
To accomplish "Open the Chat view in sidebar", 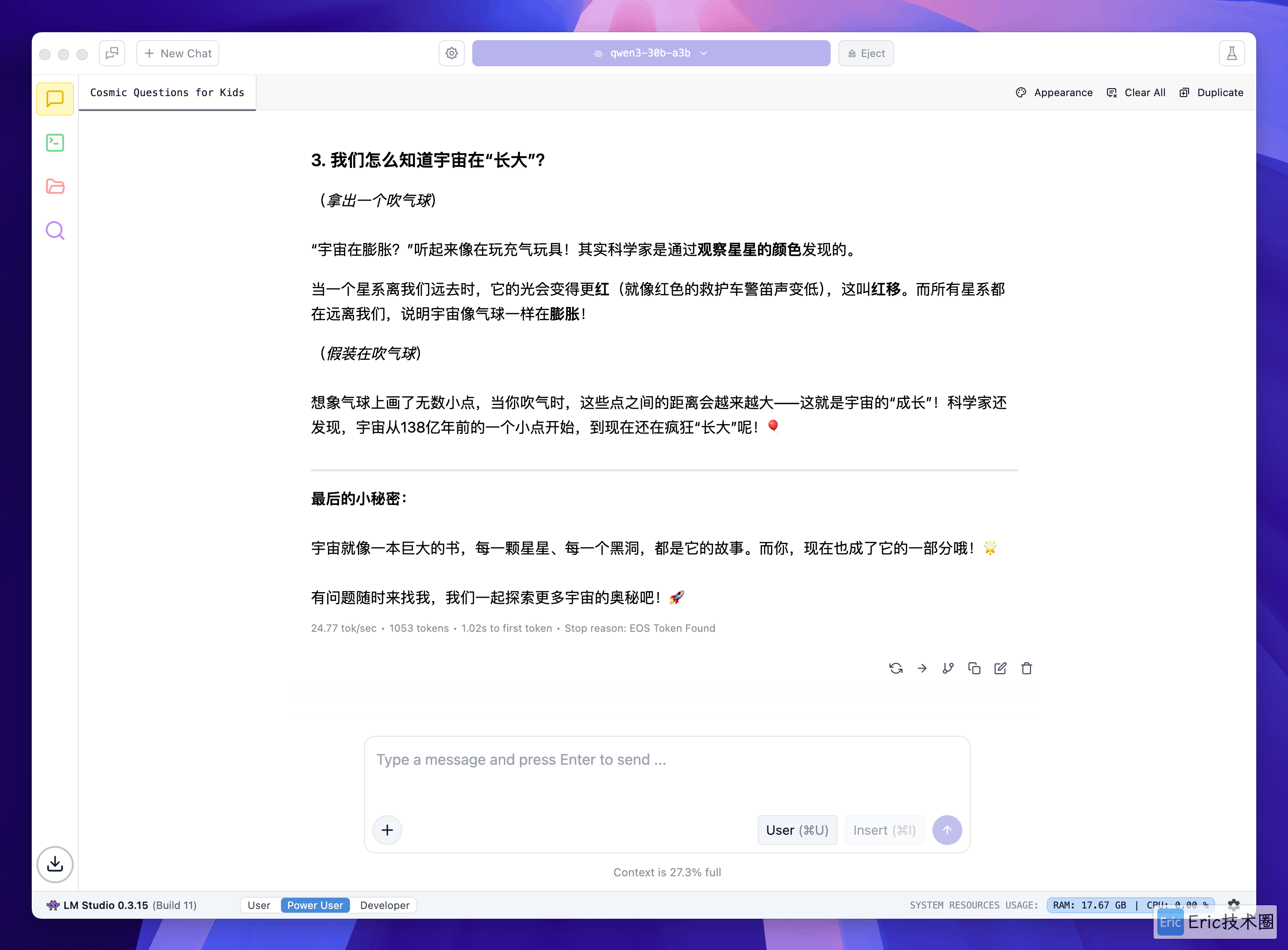I will click(x=55, y=99).
